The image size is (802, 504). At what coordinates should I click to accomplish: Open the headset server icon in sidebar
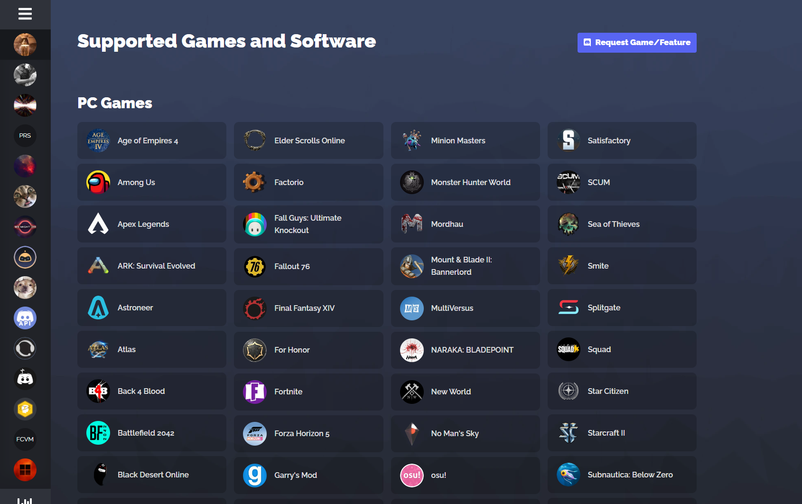pyautogui.click(x=25, y=348)
